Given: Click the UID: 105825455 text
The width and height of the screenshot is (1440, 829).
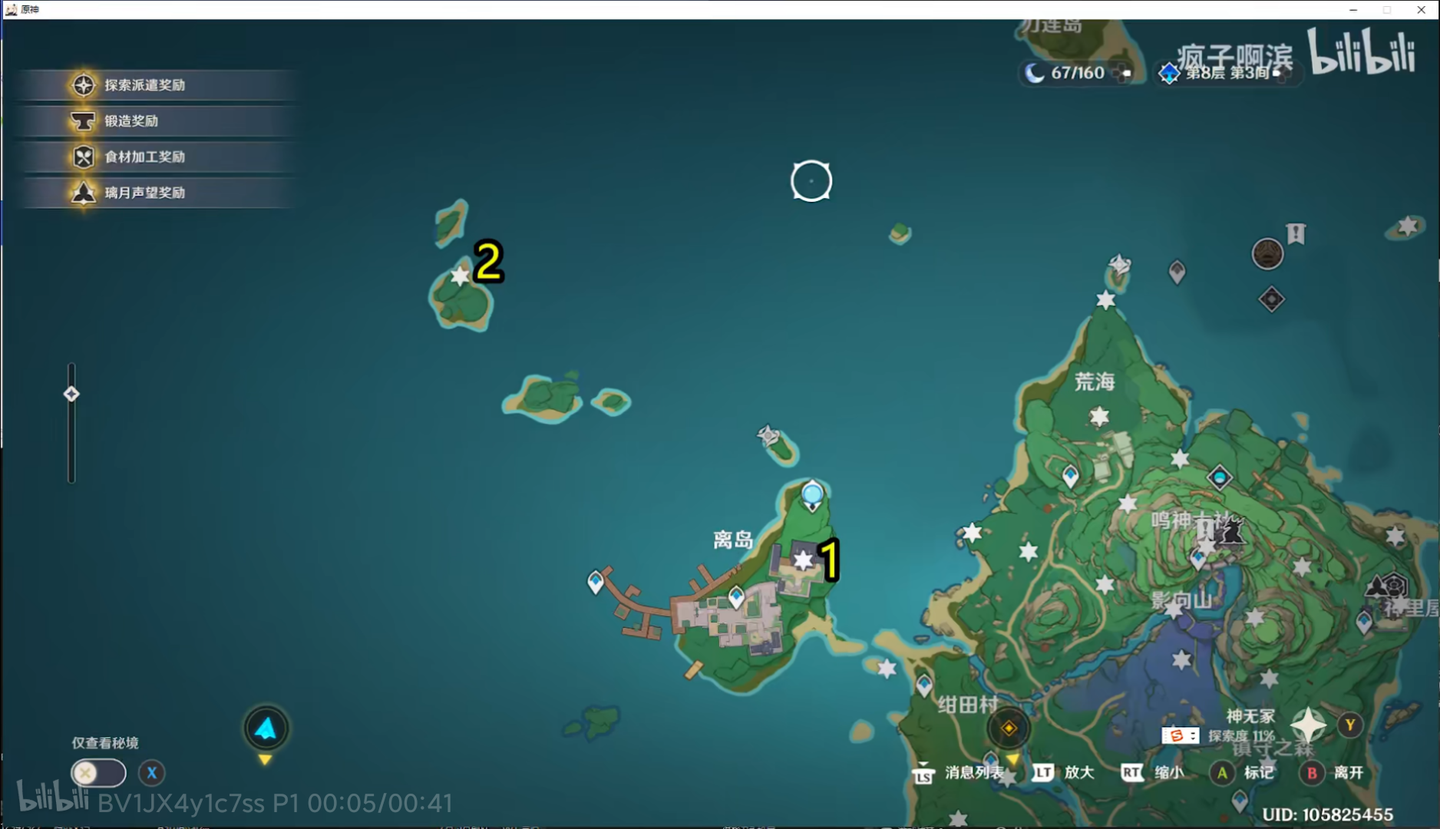Looking at the screenshot, I should click(1328, 815).
